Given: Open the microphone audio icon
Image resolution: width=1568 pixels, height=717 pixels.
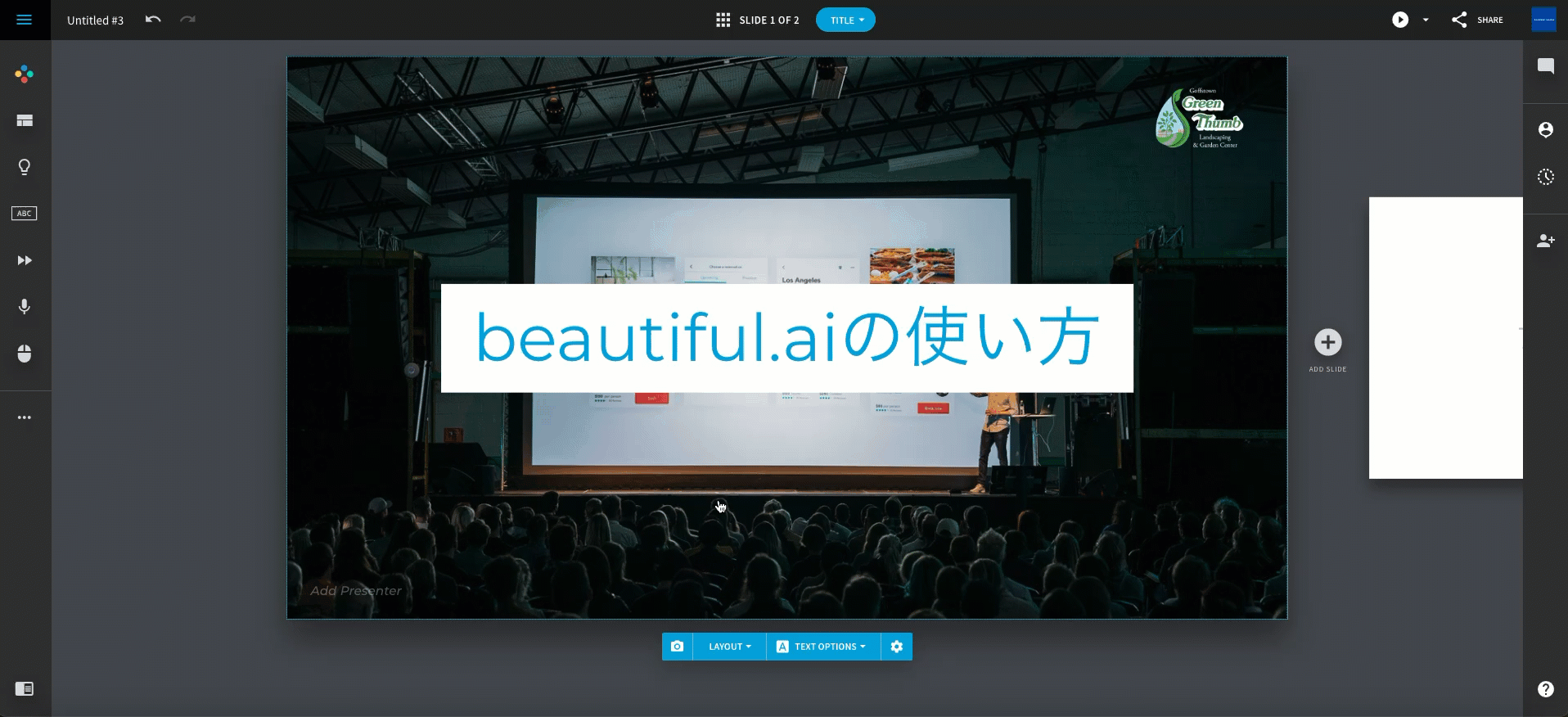Looking at the screenshot, I should tap(25, 306).
